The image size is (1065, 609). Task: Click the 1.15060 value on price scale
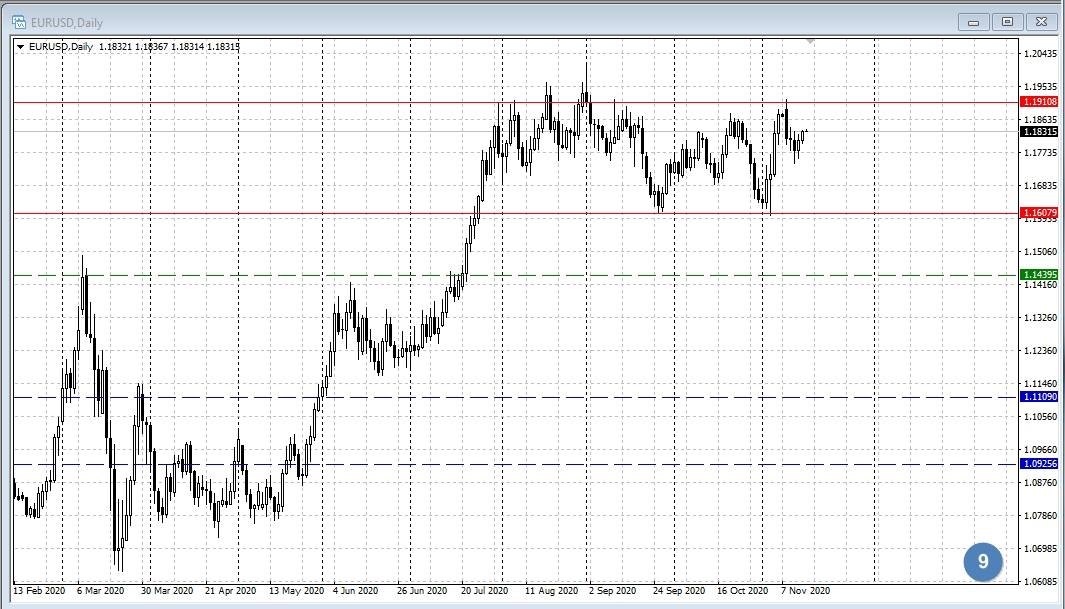(1041, 252)
